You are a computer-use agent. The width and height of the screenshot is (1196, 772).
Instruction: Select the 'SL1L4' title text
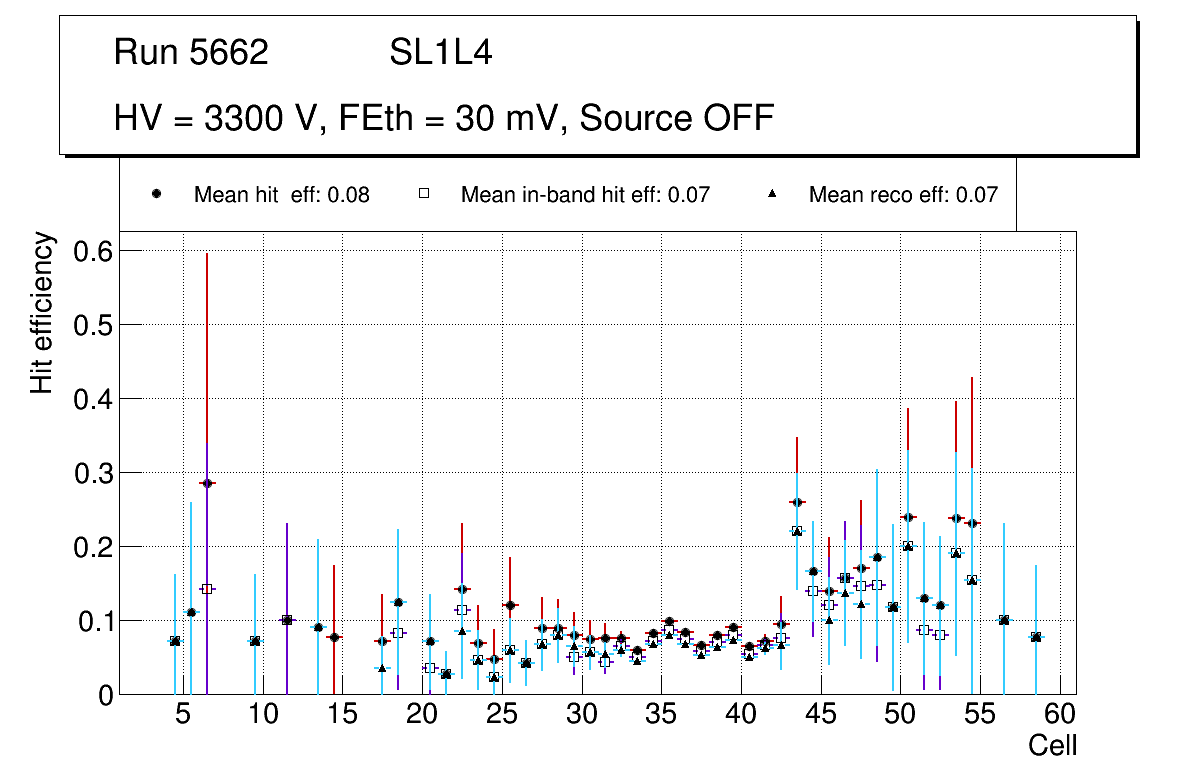[440, 53]
